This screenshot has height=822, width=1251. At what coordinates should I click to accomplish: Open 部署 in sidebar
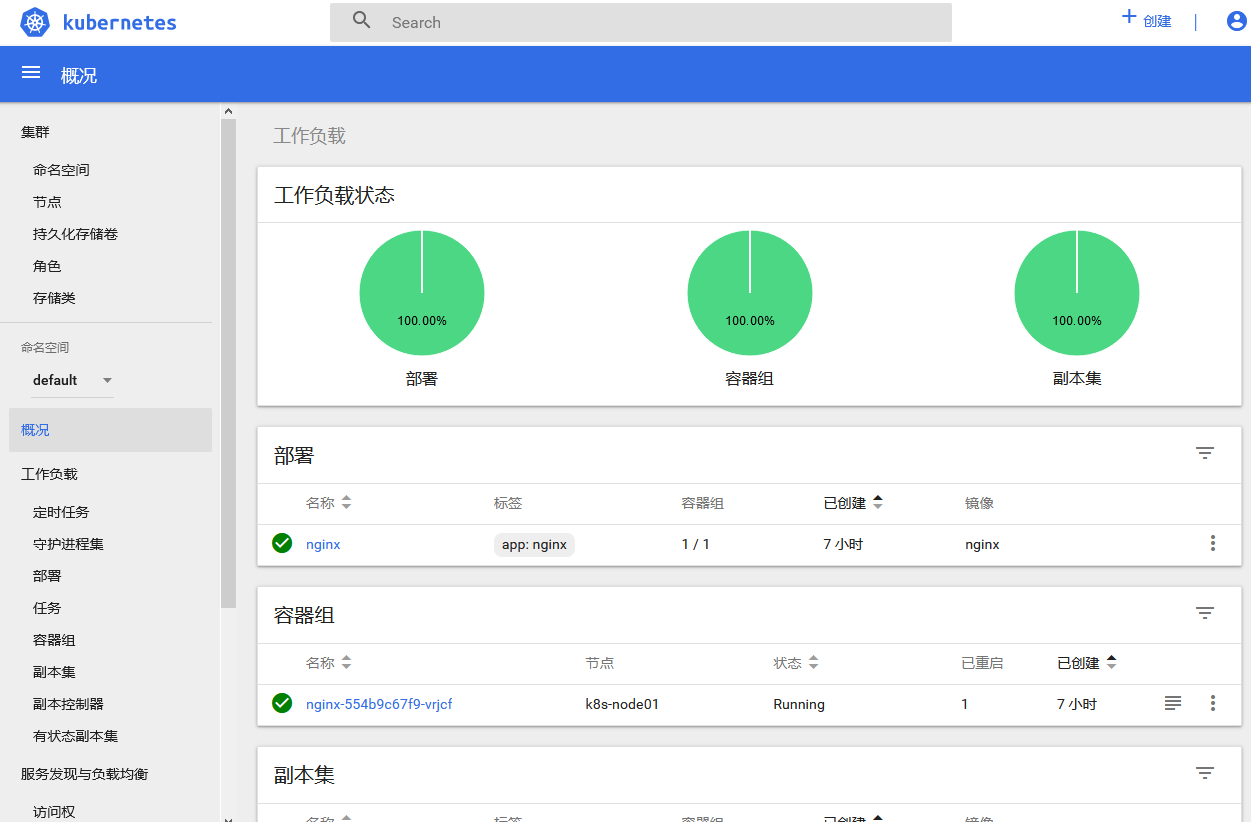(47, 576)
